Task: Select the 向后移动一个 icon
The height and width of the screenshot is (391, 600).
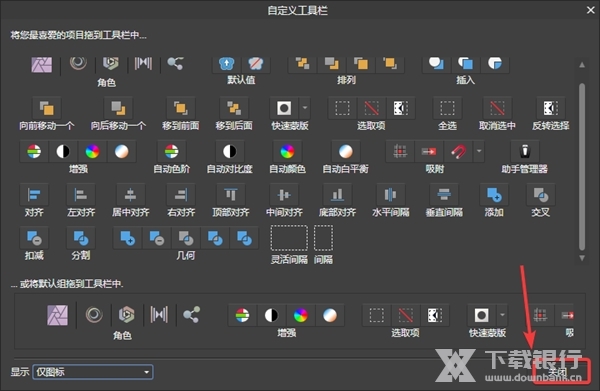Action: (118, 108)
